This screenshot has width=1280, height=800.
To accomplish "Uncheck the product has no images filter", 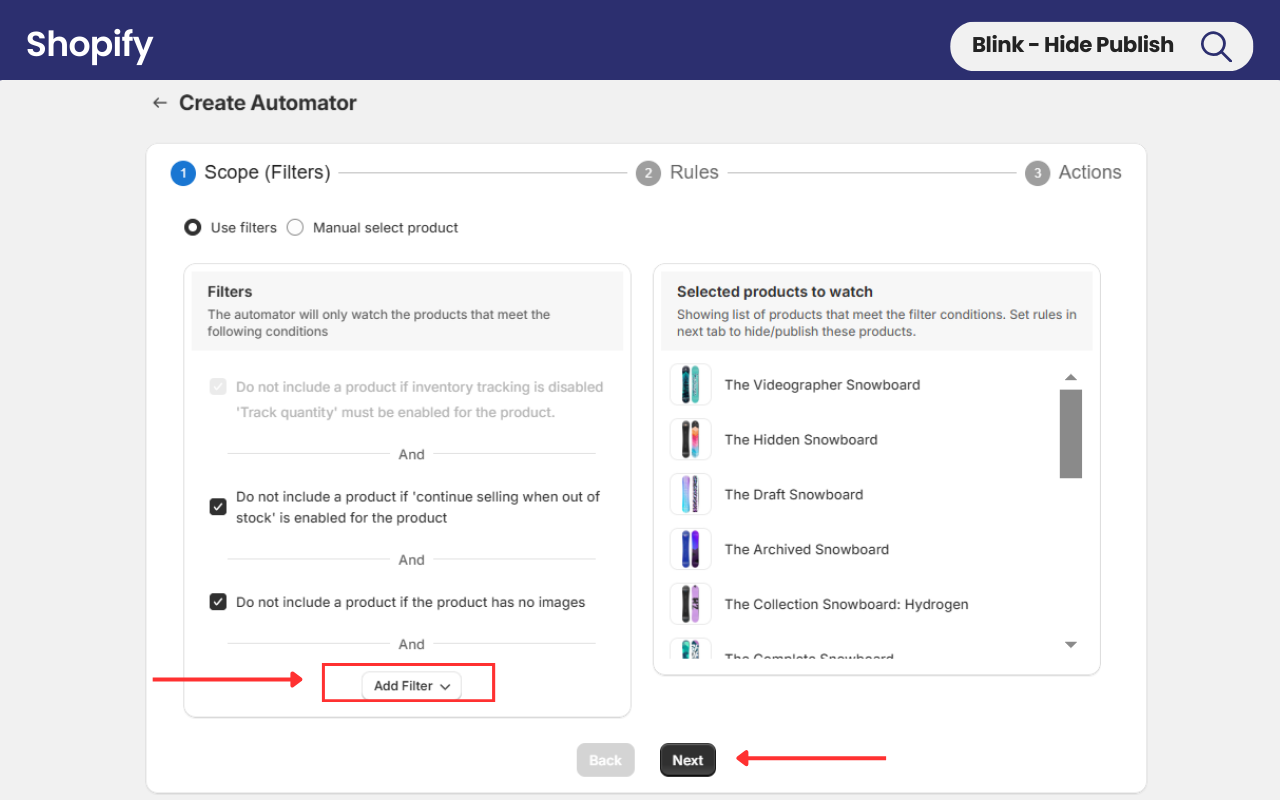I will [x=218, y=602].
